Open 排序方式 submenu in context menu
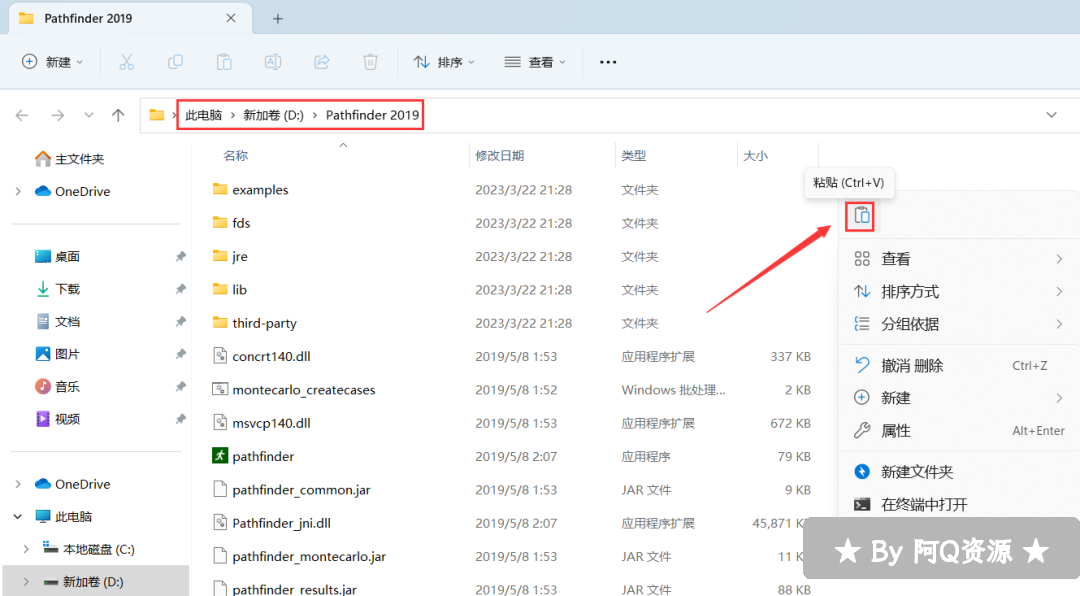This screenshot has height=596, width=1080. [959, 291]
